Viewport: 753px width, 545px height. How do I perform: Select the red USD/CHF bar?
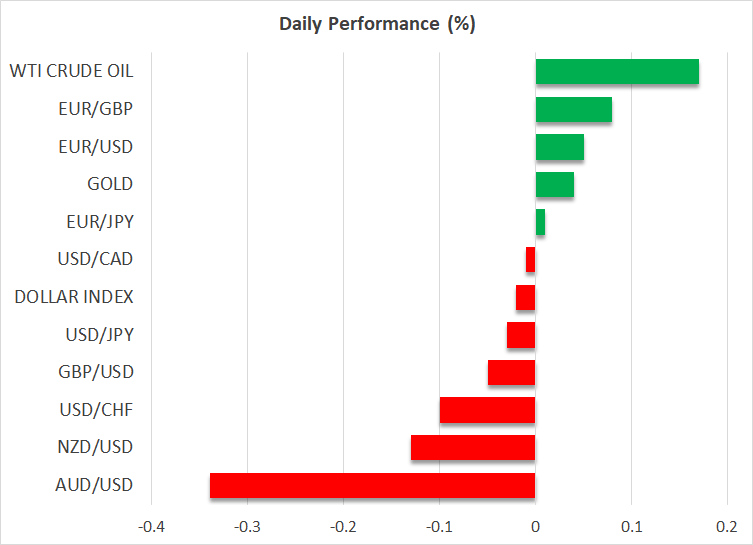pos(487,410)
